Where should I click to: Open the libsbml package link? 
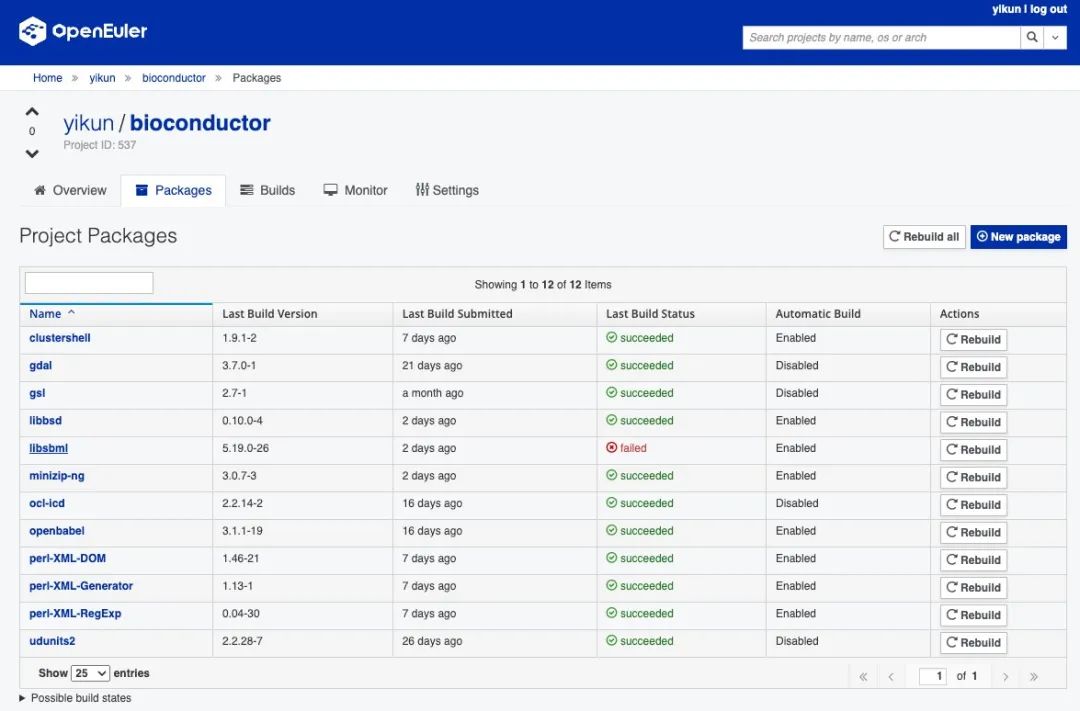[48, 448]
